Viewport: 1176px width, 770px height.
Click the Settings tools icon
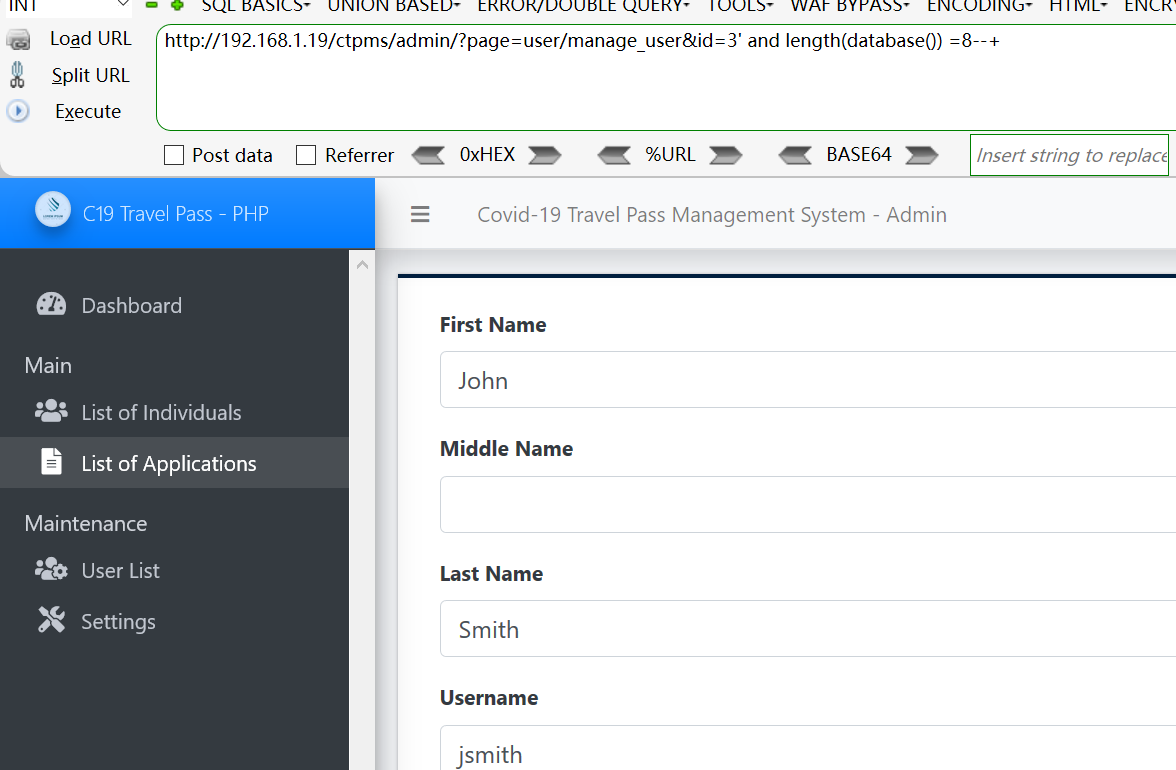point(52,620)
